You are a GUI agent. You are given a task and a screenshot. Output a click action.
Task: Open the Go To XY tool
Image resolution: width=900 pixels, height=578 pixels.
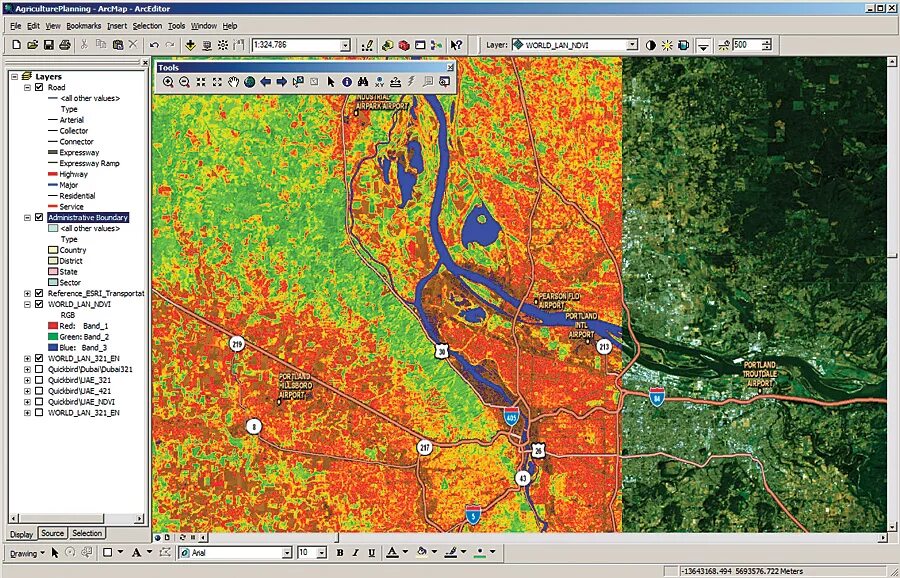(379, 82)
